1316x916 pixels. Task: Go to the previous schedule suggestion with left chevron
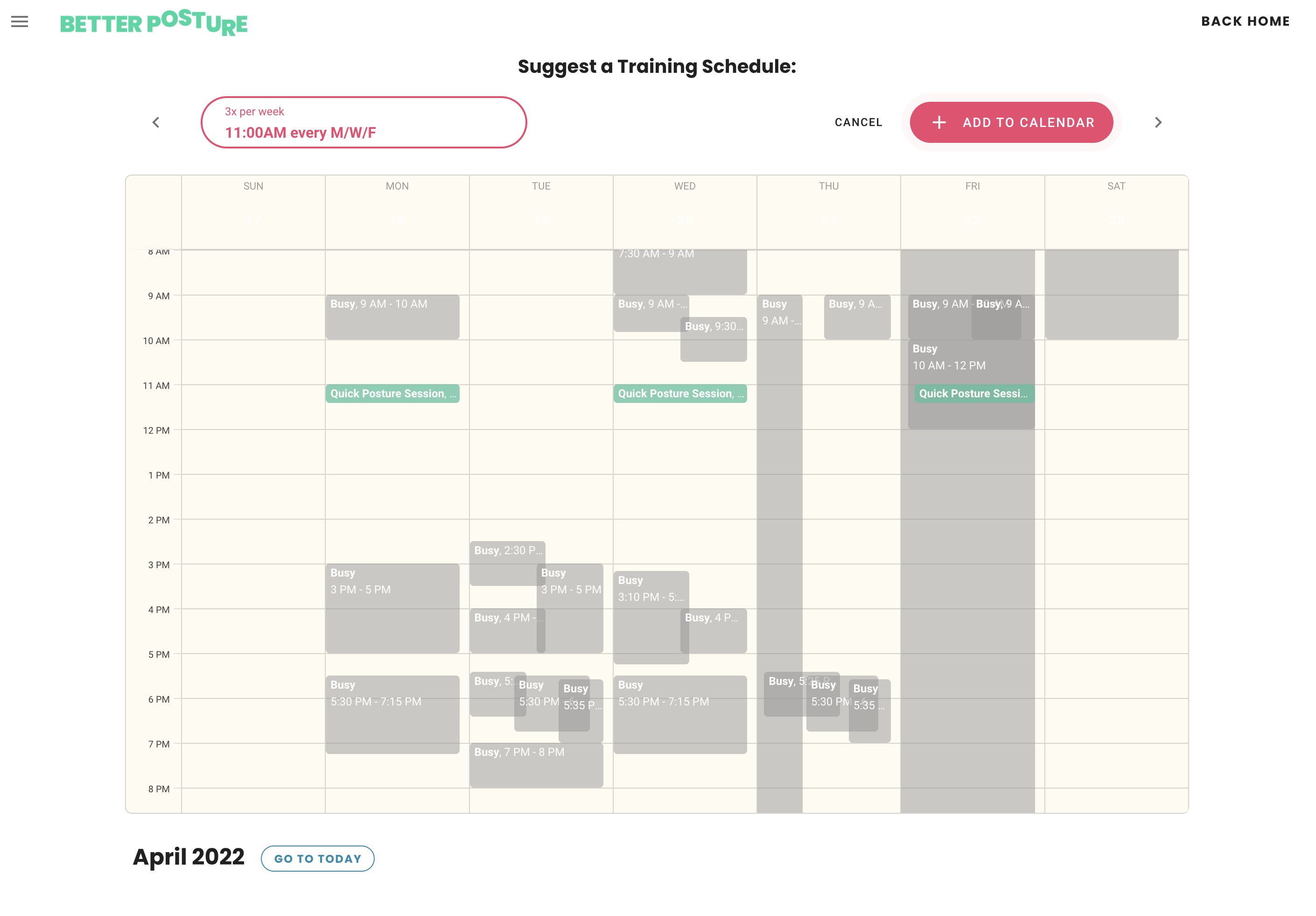tap(155, 122)
